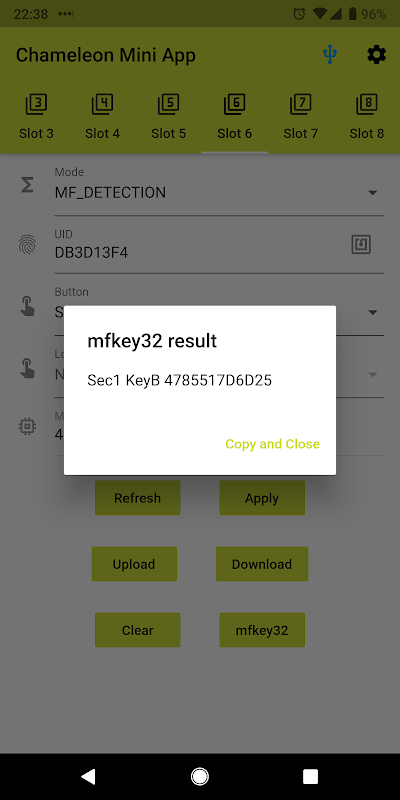The height and width of the screenshot is (800, 400).
Task: Select the Slot 5 tab
Action: [x=168, y=116]
